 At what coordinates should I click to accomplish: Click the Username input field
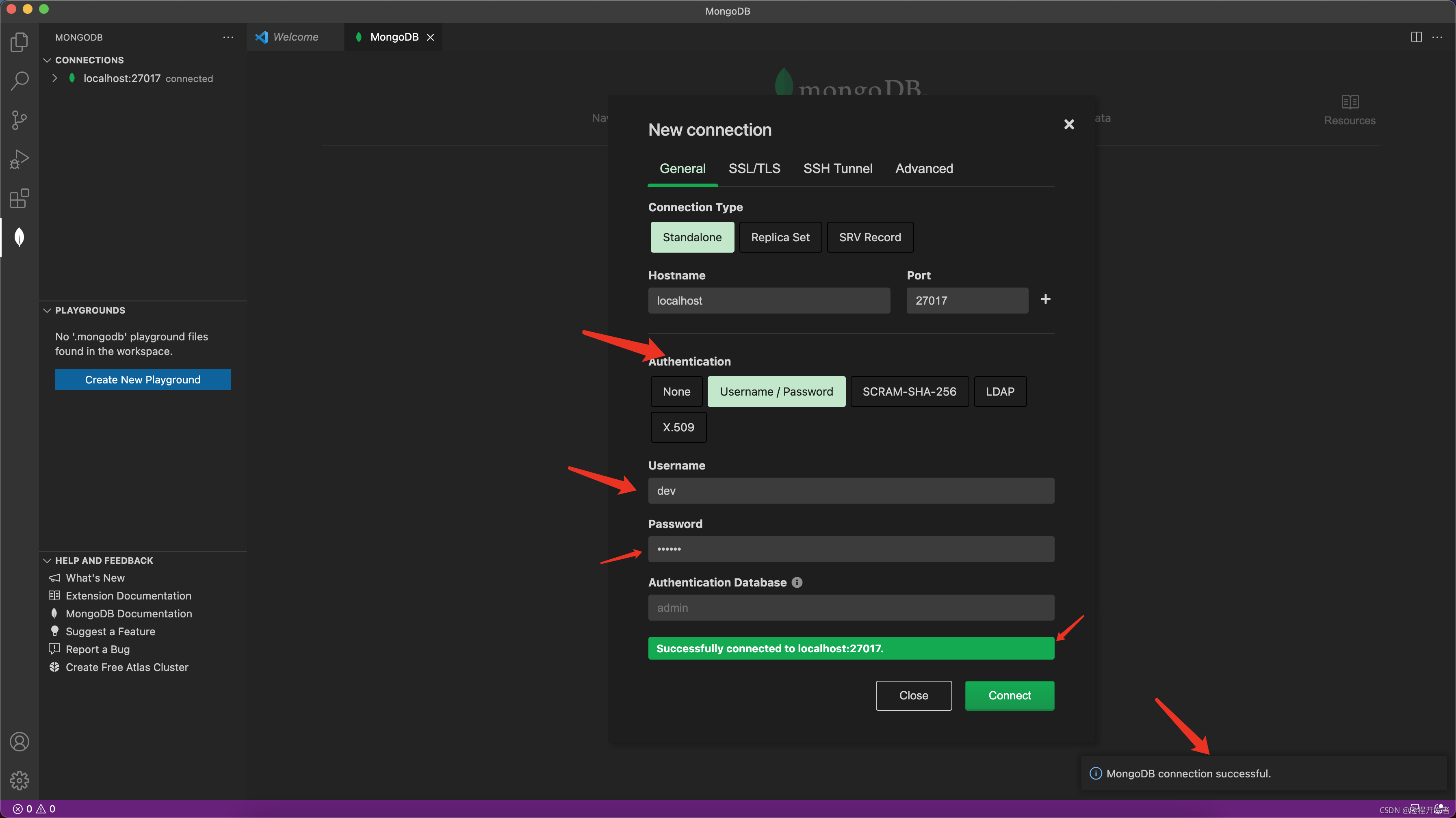(851, 490)
